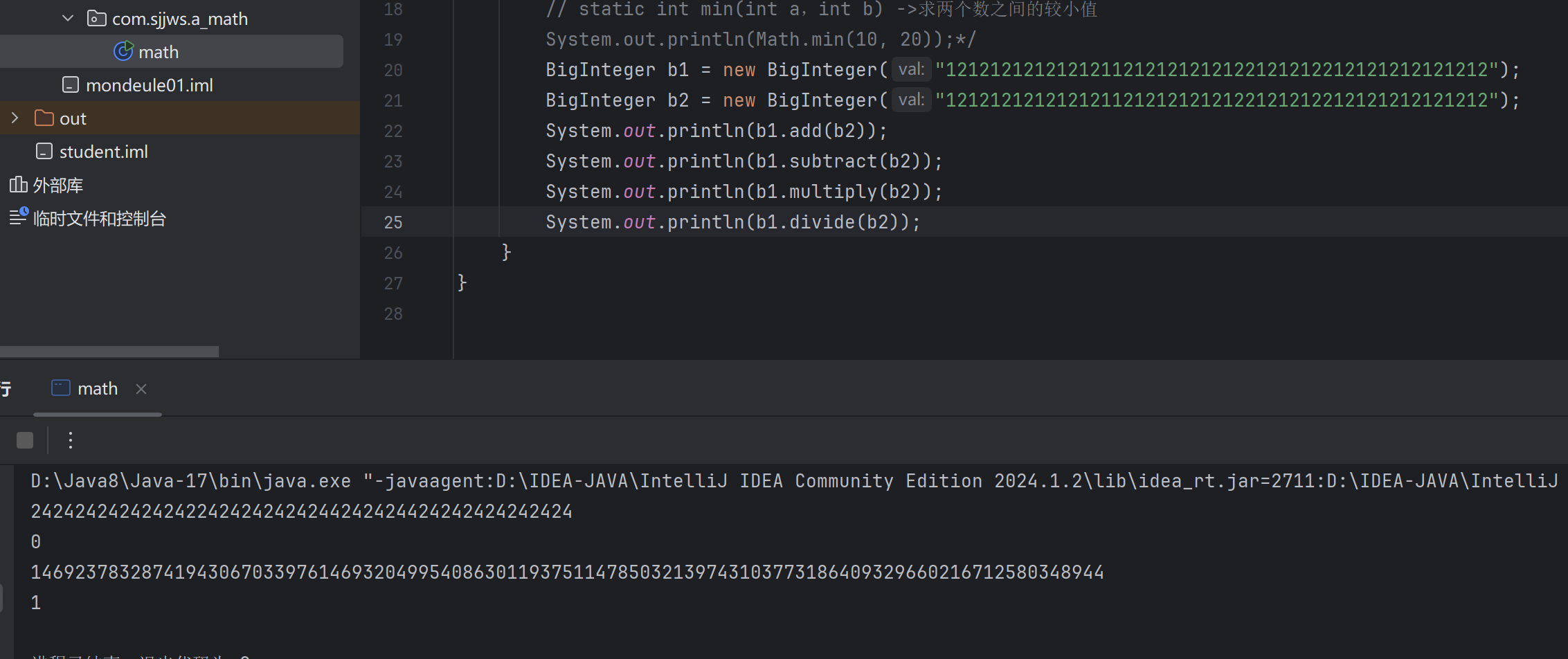The image size is (1568, 659).
Task: Select the math class icon in project tree
Action: click(123, 52)
